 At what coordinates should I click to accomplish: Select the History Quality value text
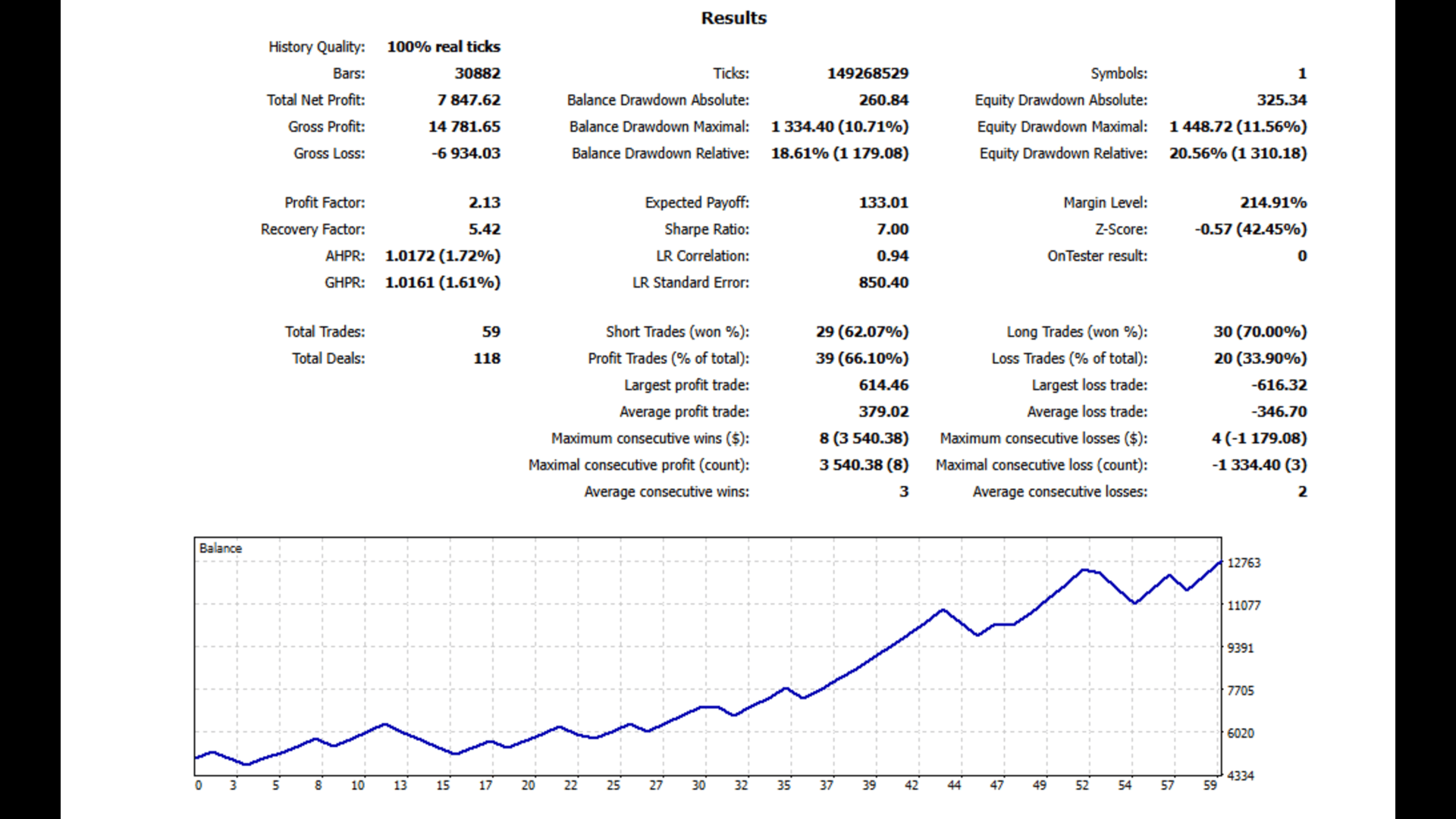[444, 47]
